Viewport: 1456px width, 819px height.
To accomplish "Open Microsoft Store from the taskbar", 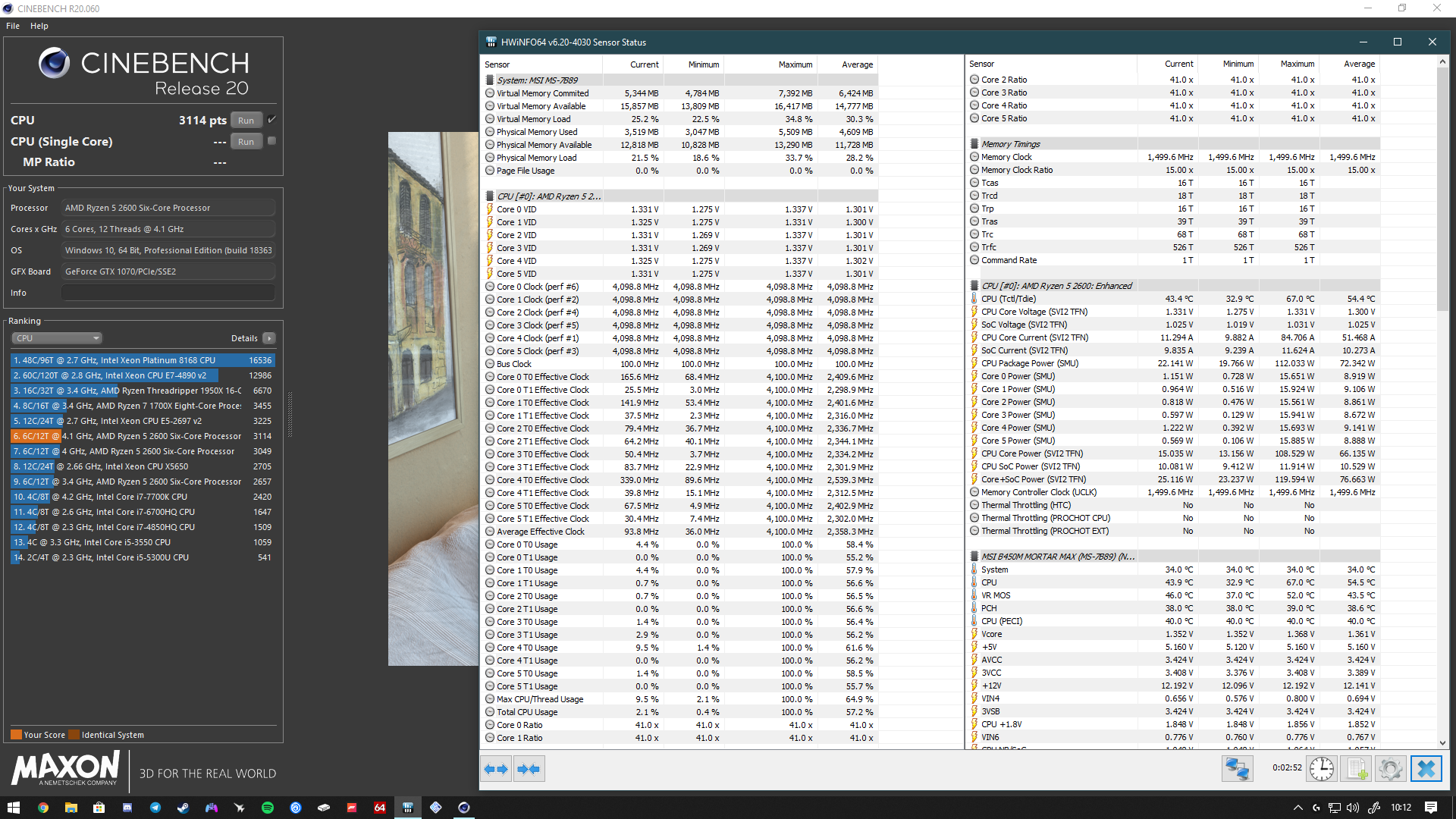I will tap(99, 808).
